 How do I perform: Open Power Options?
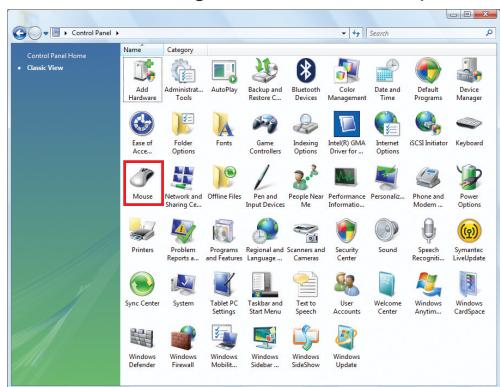coord(469,186)
